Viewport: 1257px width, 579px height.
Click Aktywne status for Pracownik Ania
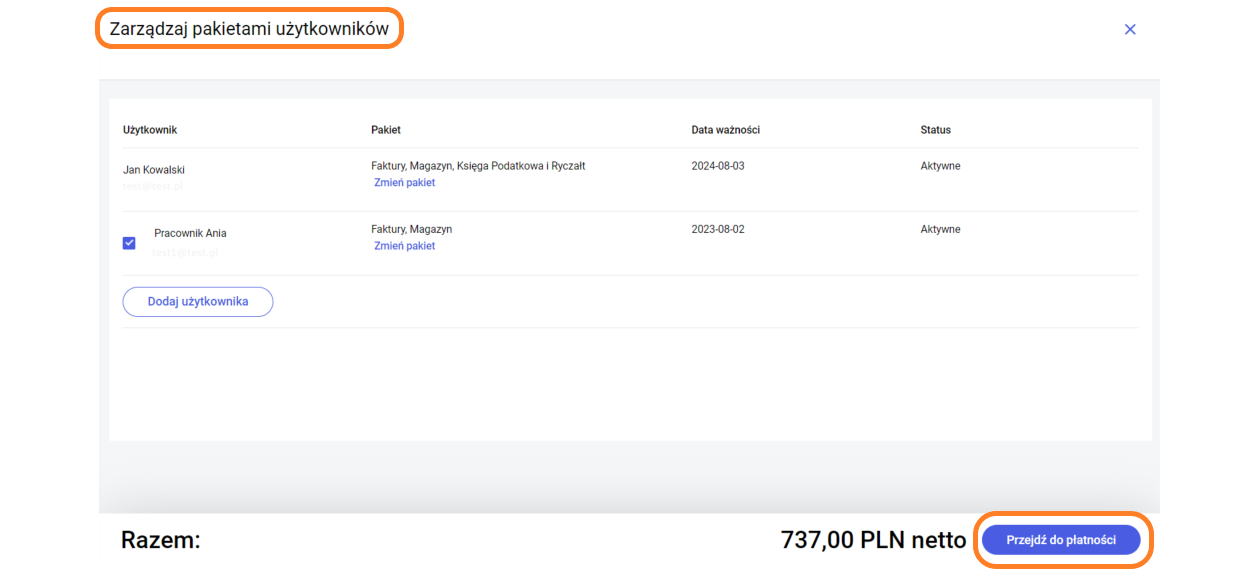[x=940, y=229]
